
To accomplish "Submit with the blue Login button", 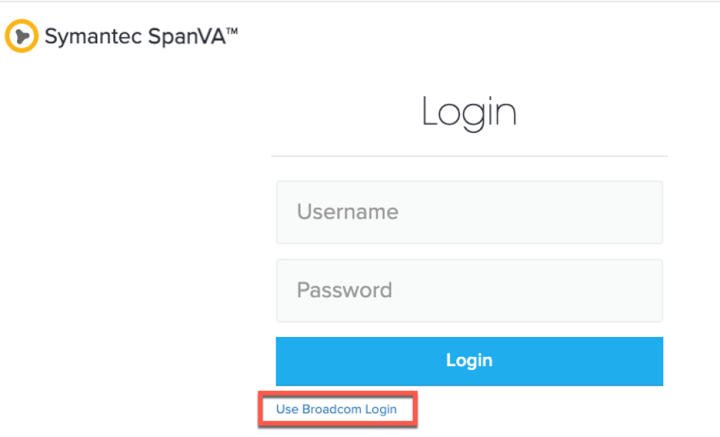I will pos(469,361).
